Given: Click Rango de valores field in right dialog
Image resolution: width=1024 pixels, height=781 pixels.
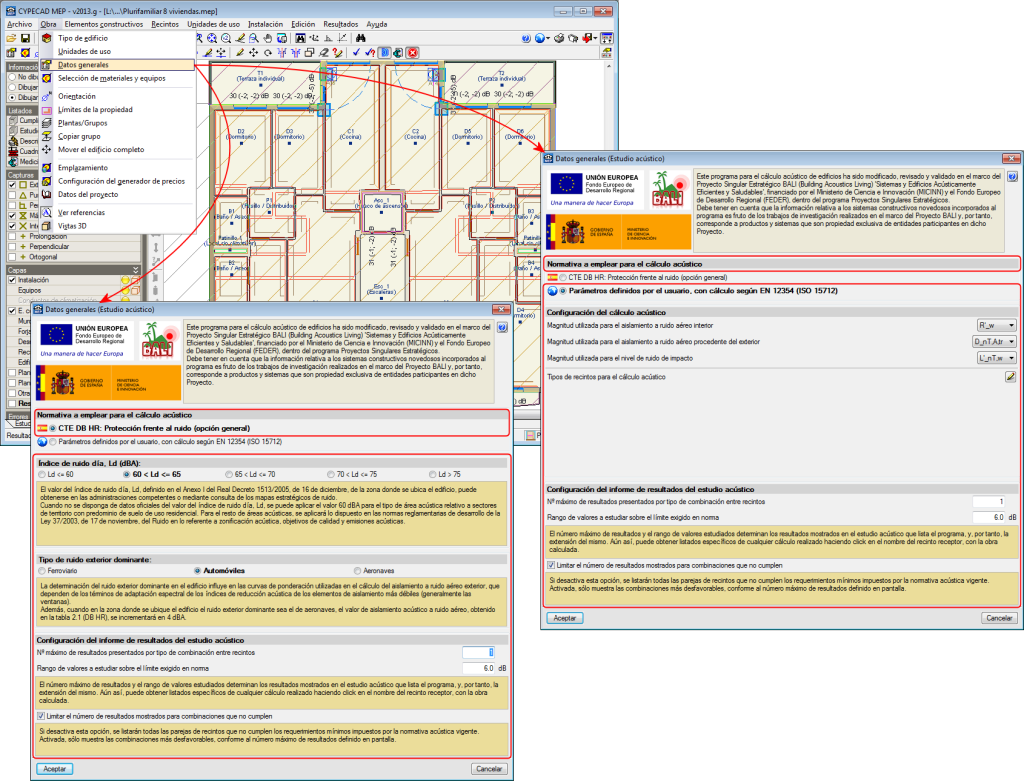Looking at the screenshot, I should tap(989, 517).
